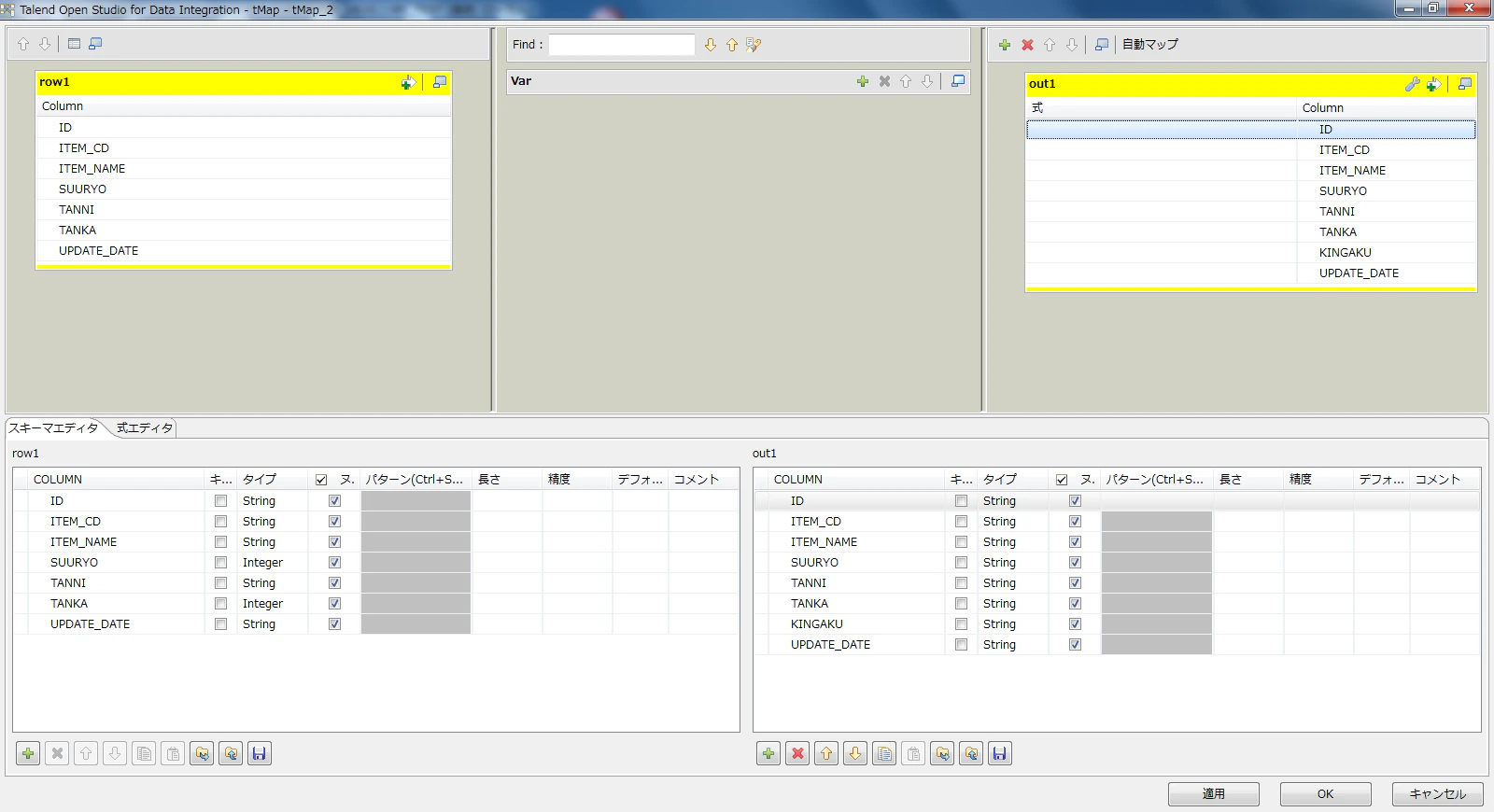Click the 適用 apply button
Image resolution: width=1494 pixels, height=812 pixels.
(x=1214, y=794)
